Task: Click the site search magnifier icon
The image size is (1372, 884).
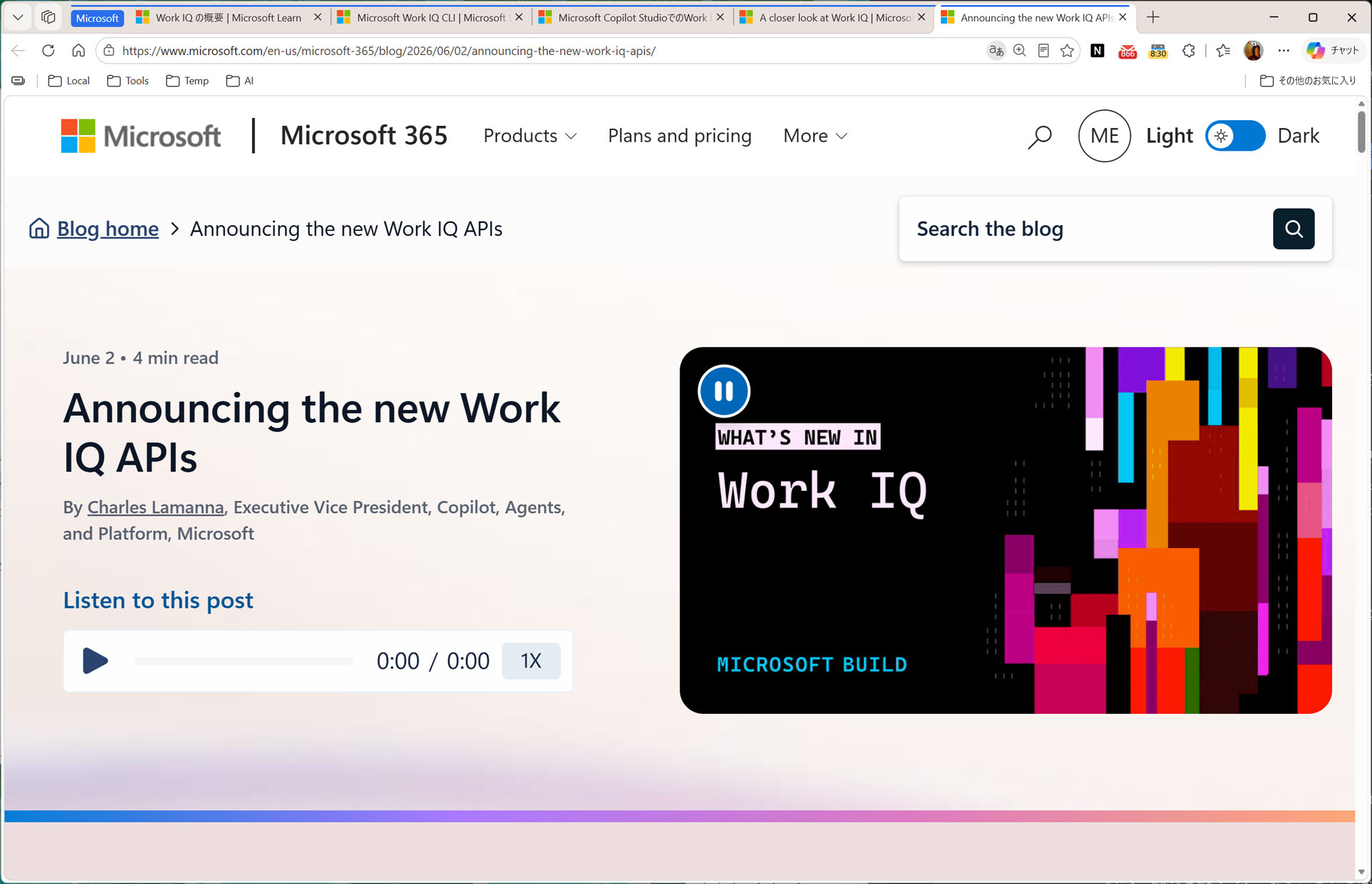Action: (1040, 136)
